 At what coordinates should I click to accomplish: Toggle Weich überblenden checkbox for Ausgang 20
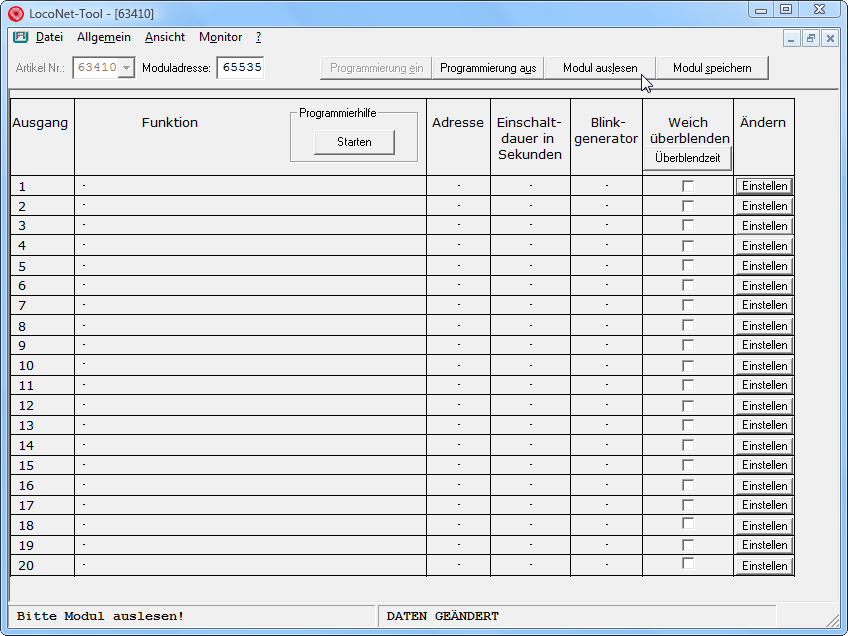pos(688,564)
